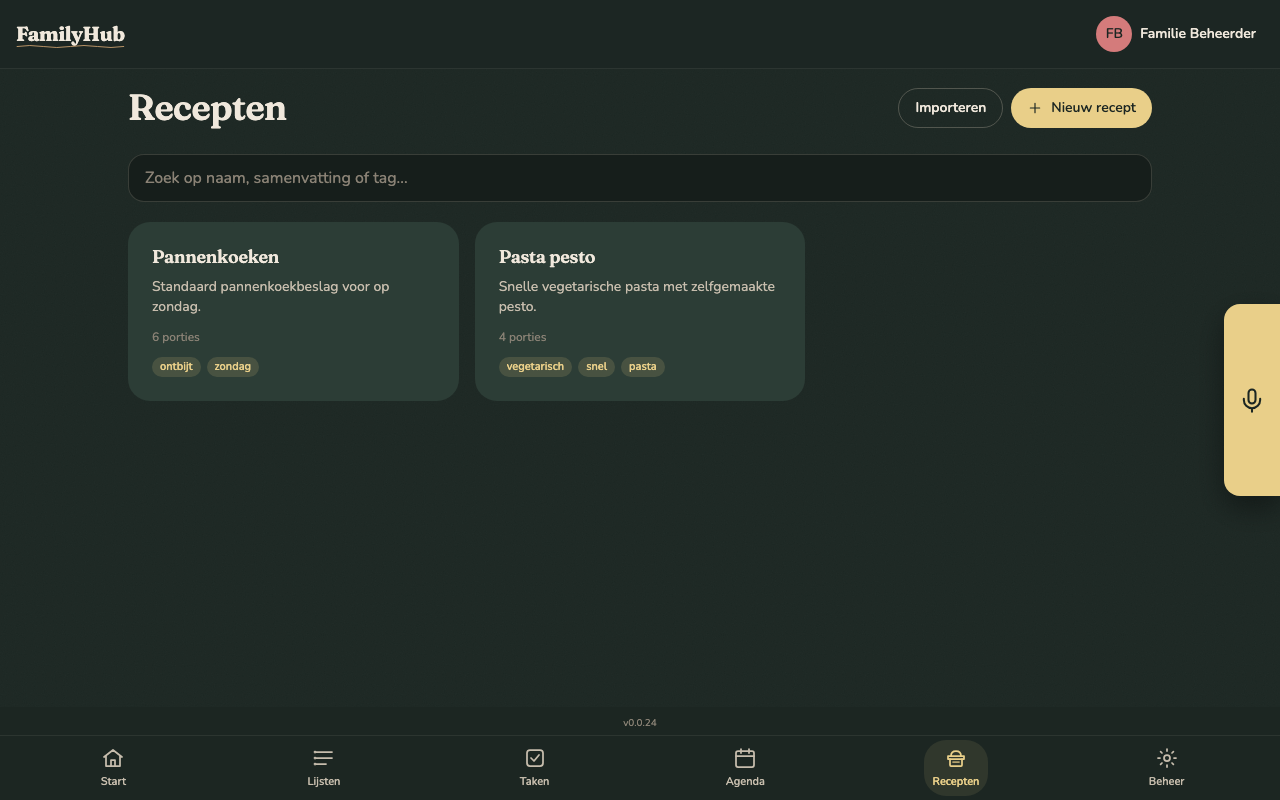The image size is (1280, 800).
Task: Open the Pannenkoeken recipe card
Action: click(x=293, y=311)
